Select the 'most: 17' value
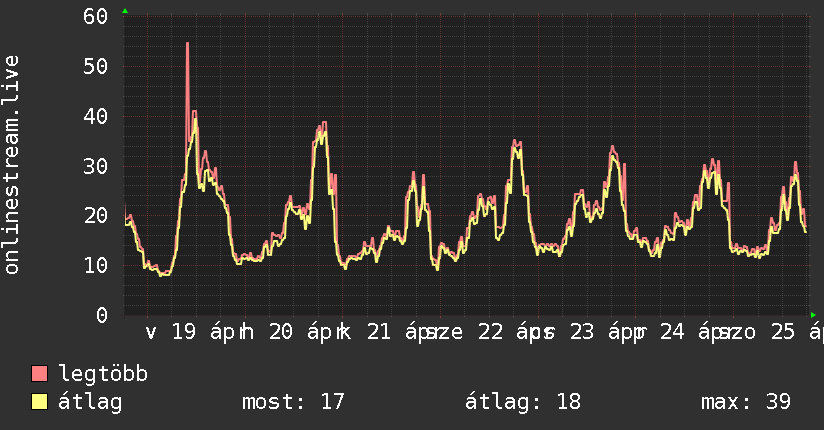Screen dimensions: 824x430 pos(293,402)
